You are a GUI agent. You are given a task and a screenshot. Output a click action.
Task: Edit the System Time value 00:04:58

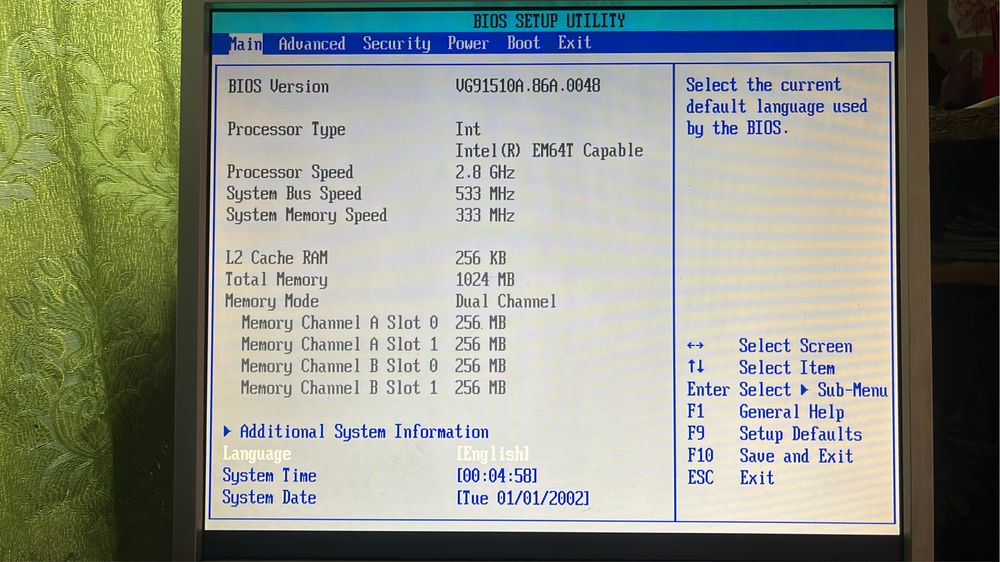[x=497, y=475]
